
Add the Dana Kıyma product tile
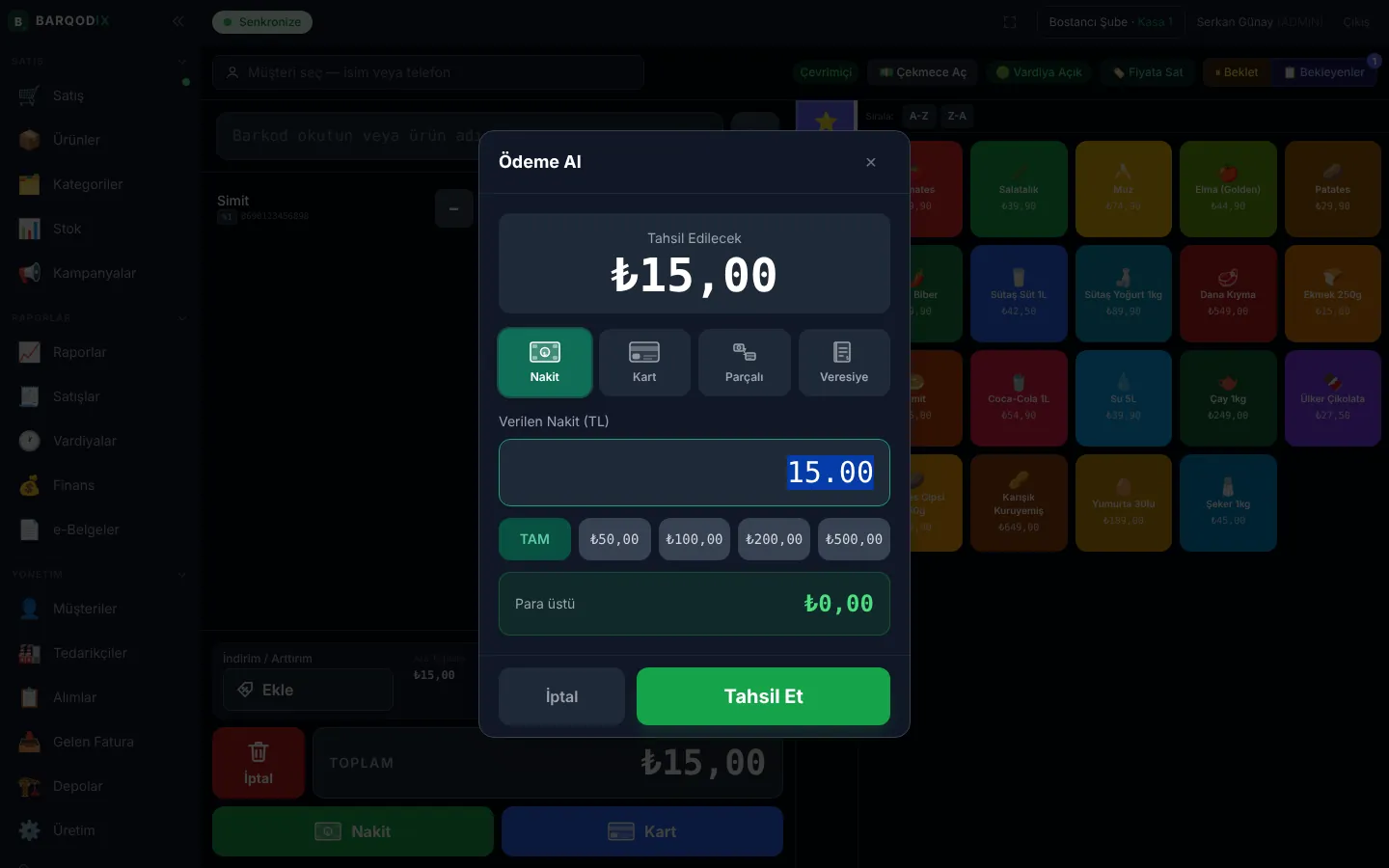tap(1228, 294)
